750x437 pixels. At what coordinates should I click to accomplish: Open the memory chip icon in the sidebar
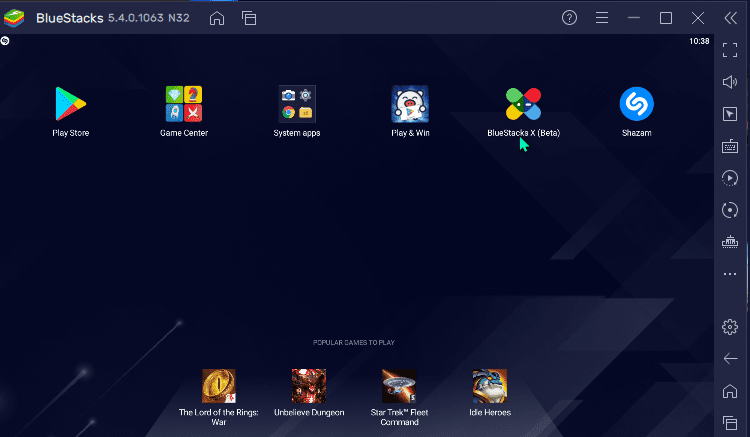point(729,242)
